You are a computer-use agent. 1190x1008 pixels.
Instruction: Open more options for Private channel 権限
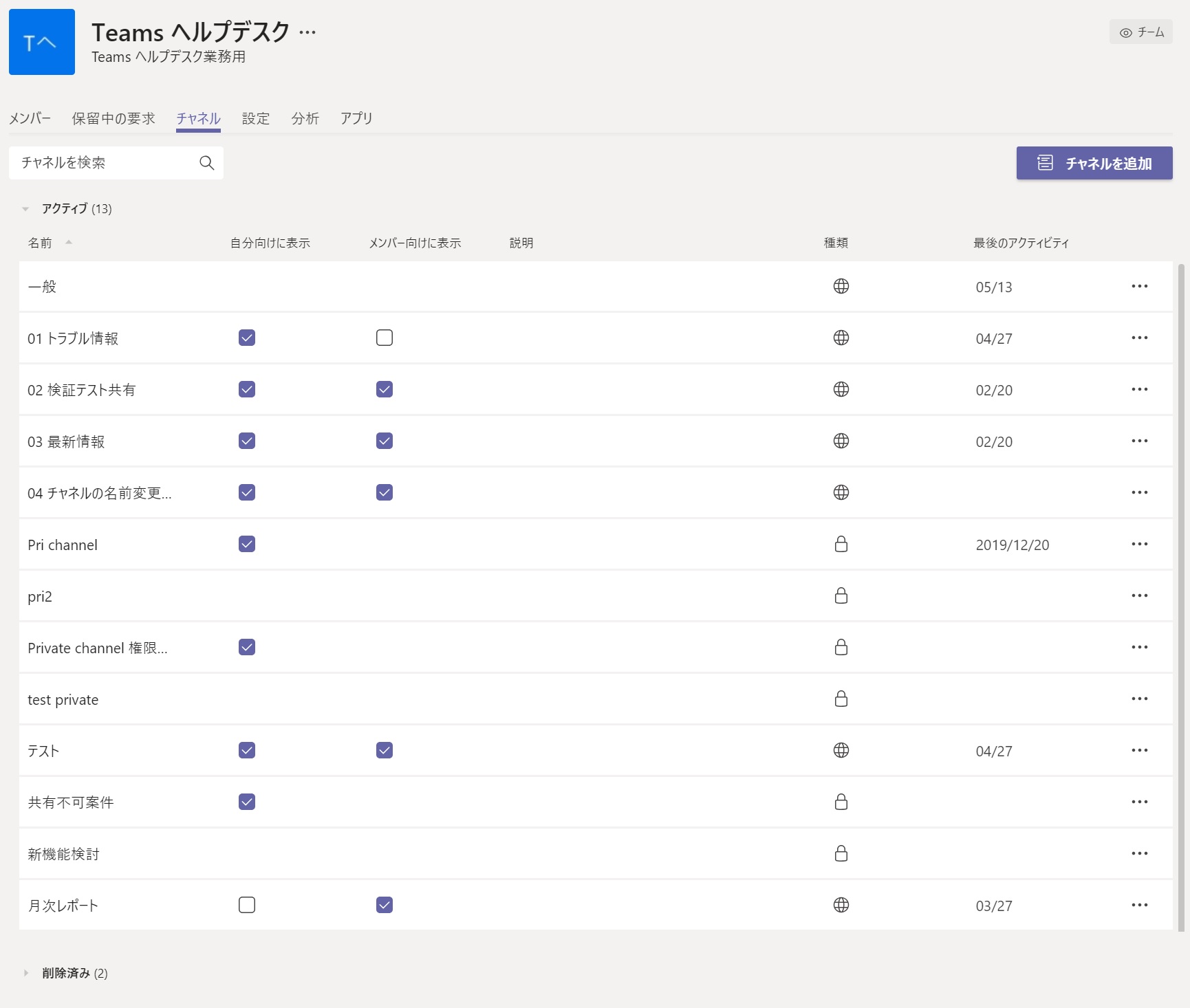(x=1139, y=647)
